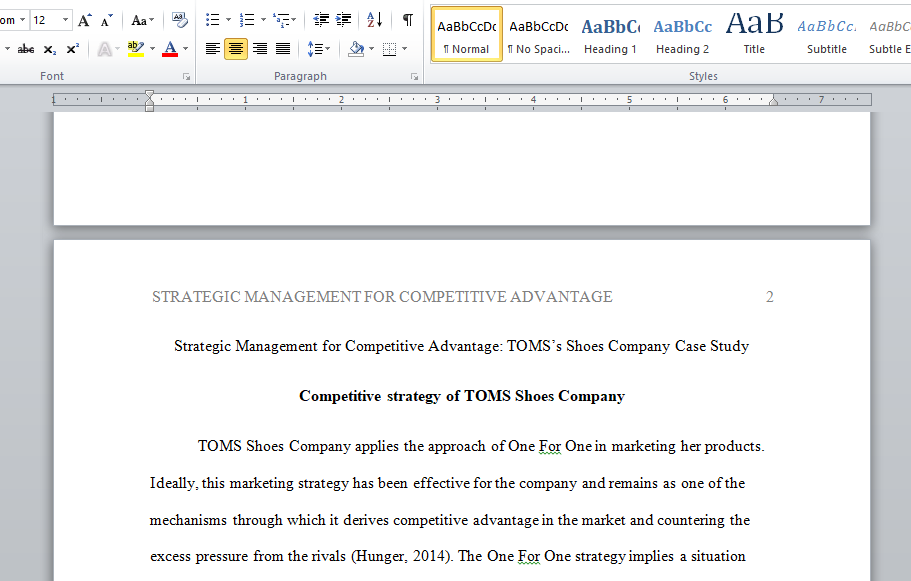Click the word 'Hunger' in the citation
Screen dimensions: 911x581
[381, 557]
